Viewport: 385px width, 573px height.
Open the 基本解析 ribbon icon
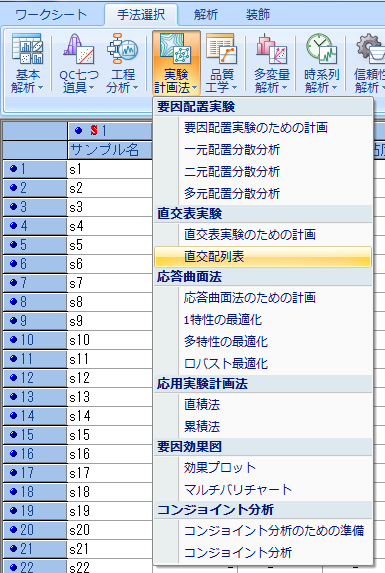[x=27, y=63]
